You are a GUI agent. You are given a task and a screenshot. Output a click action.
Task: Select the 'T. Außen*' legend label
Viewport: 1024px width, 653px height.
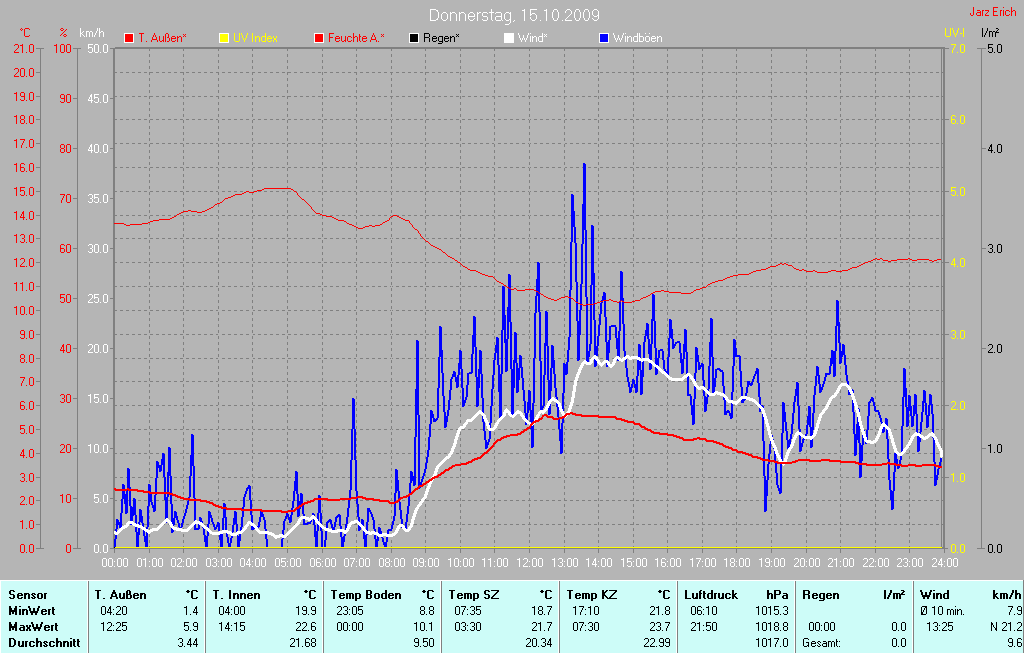coord(162,38)
